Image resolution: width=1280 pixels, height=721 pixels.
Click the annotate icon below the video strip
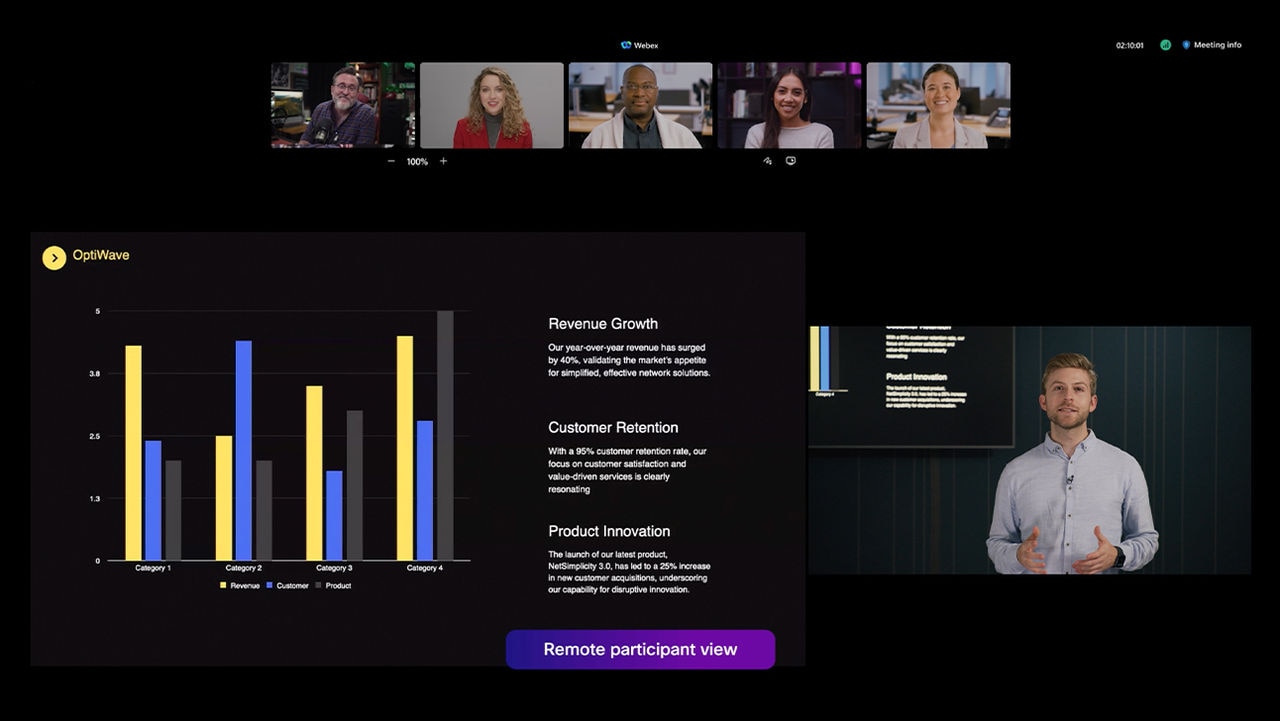767,161
